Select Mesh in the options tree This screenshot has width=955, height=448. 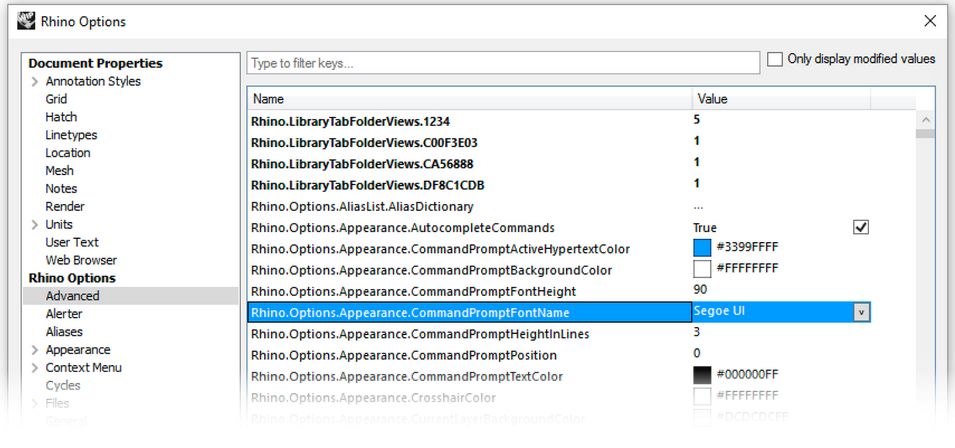[59, 171]
